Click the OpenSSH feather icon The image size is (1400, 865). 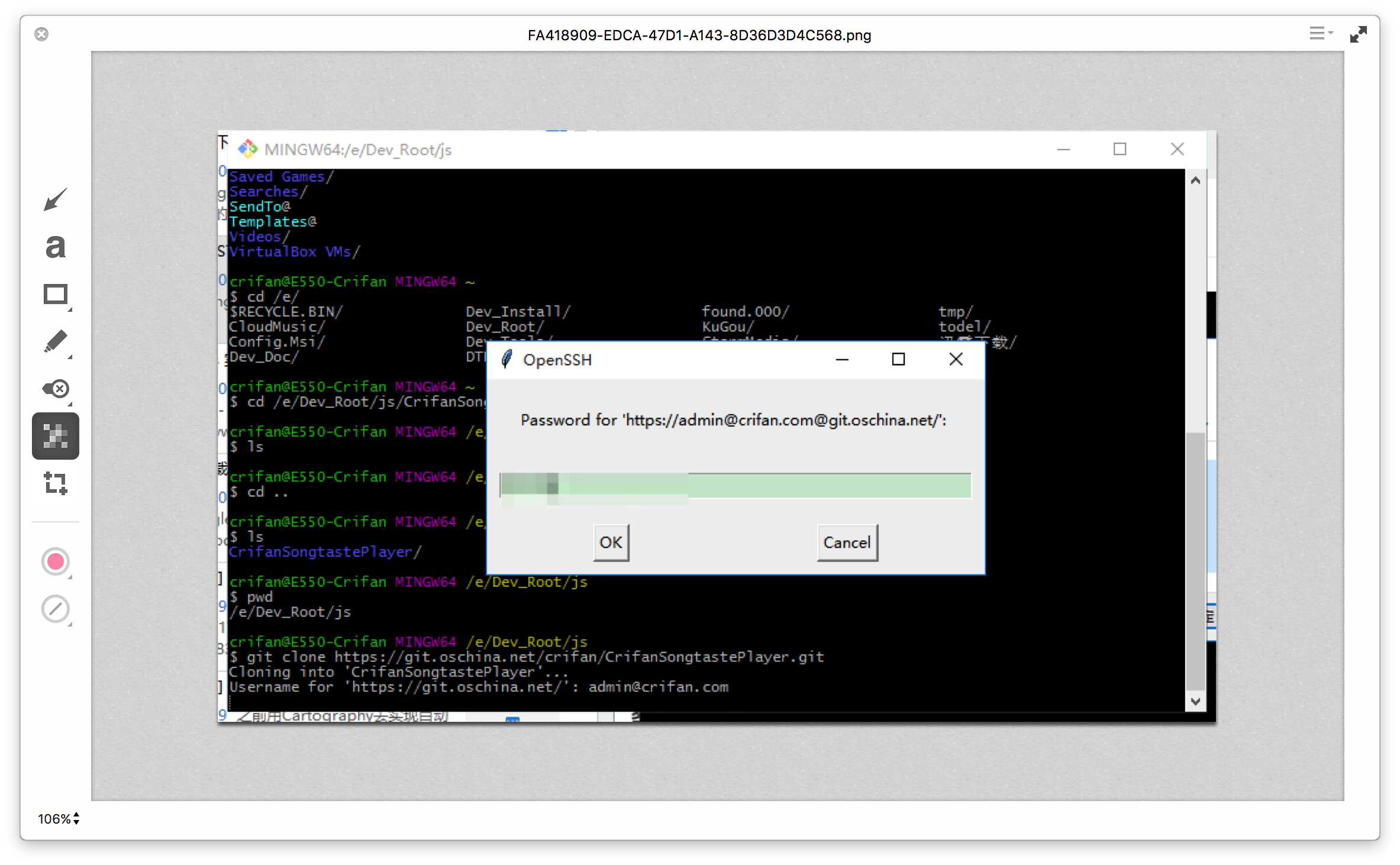(507, 360)
